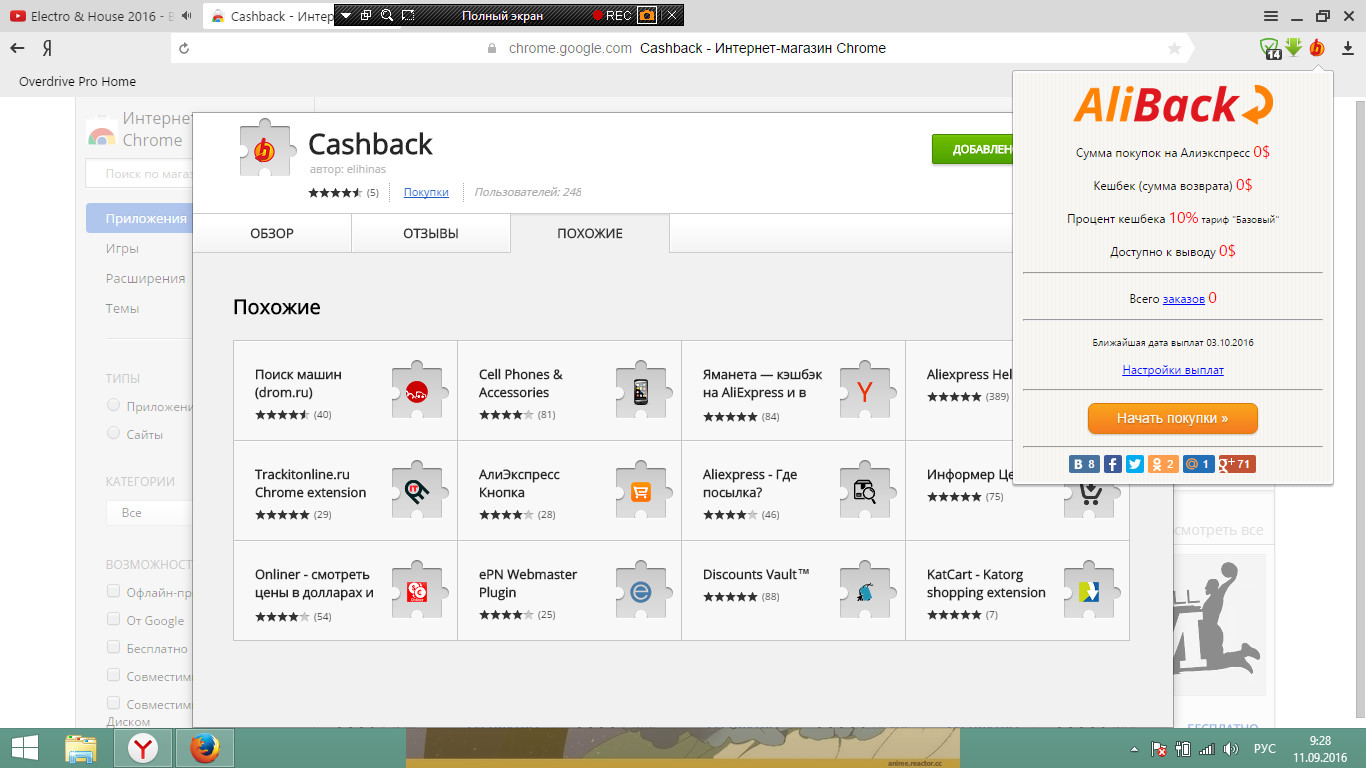Click the AliBack logo in the popup
The image size is (1366, 768).
click(x=1173, y=105)
